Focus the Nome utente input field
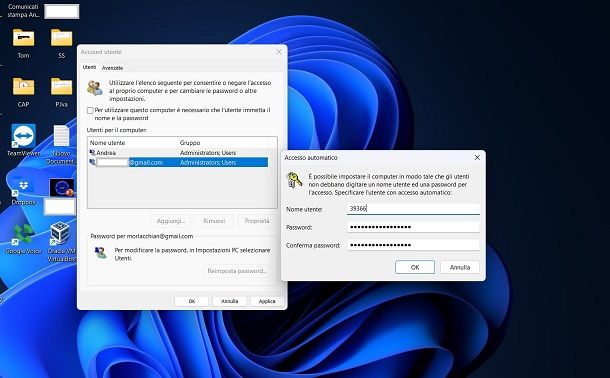The height and width of the screenshot is (378, 610). click(x=413, y=209)
